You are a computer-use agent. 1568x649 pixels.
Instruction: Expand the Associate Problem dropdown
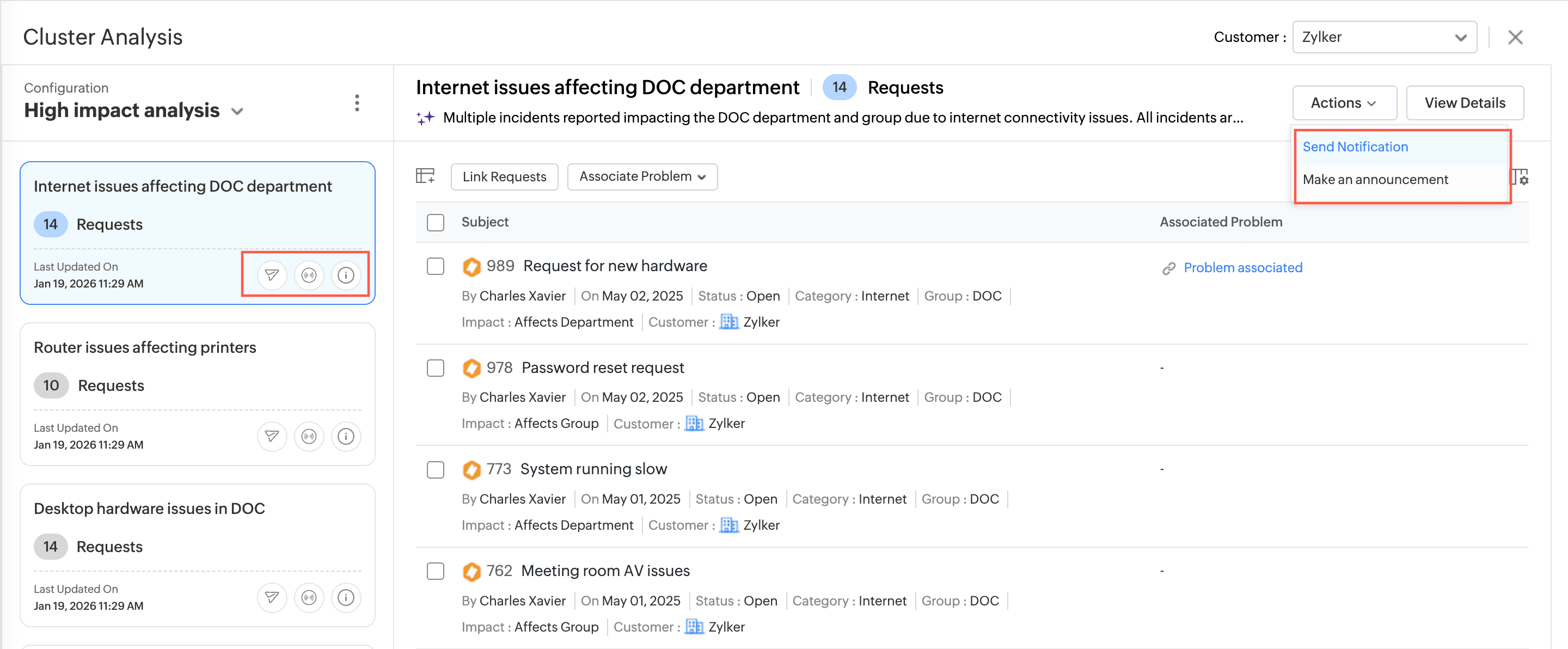tap(641, 176)
